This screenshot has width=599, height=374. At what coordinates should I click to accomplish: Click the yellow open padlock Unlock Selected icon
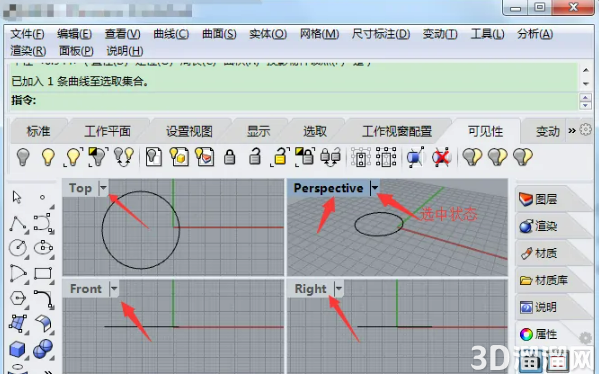point(280,157)
